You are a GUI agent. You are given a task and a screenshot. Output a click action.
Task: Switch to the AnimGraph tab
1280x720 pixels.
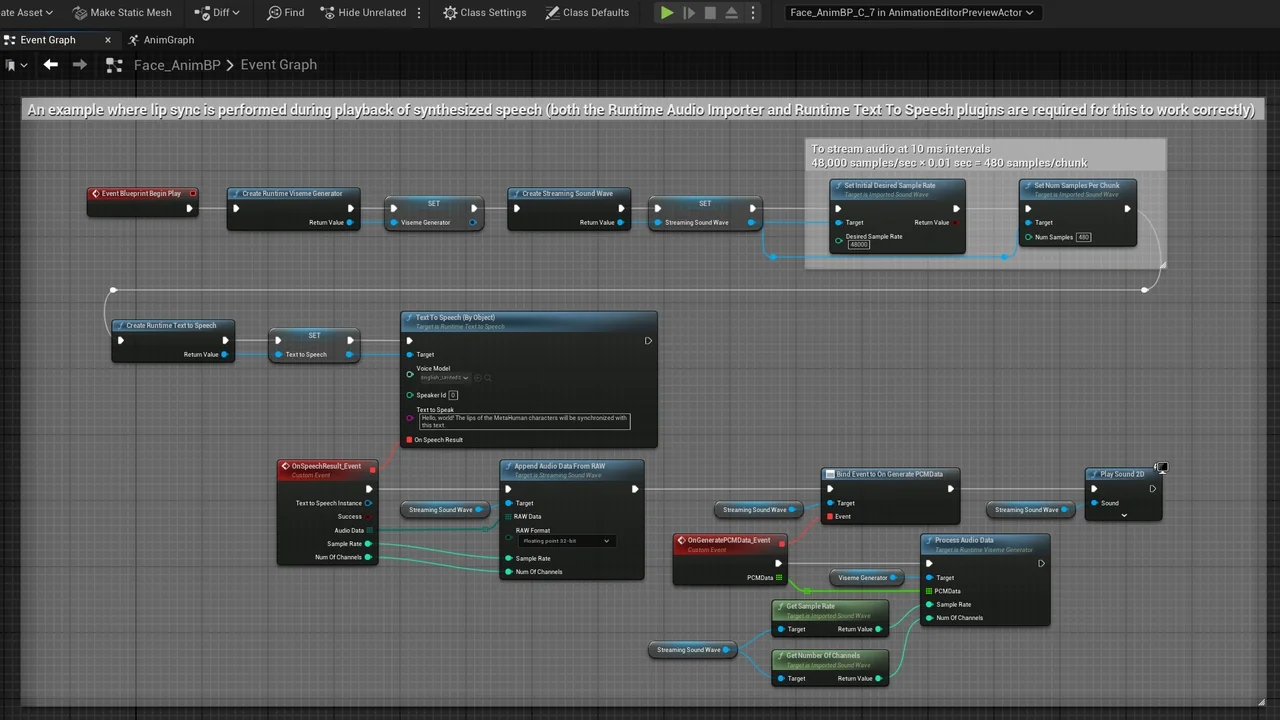[x=168, y=40]
